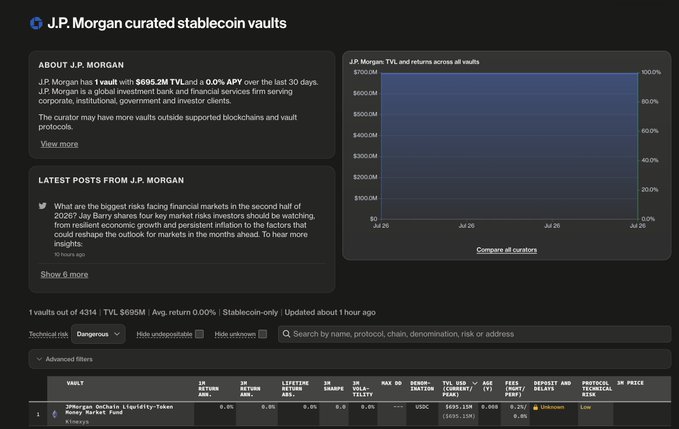Click the Low protocol technical risk value
Image resolution: width=679 pixels, height=429 pixels.
(585, 407)
